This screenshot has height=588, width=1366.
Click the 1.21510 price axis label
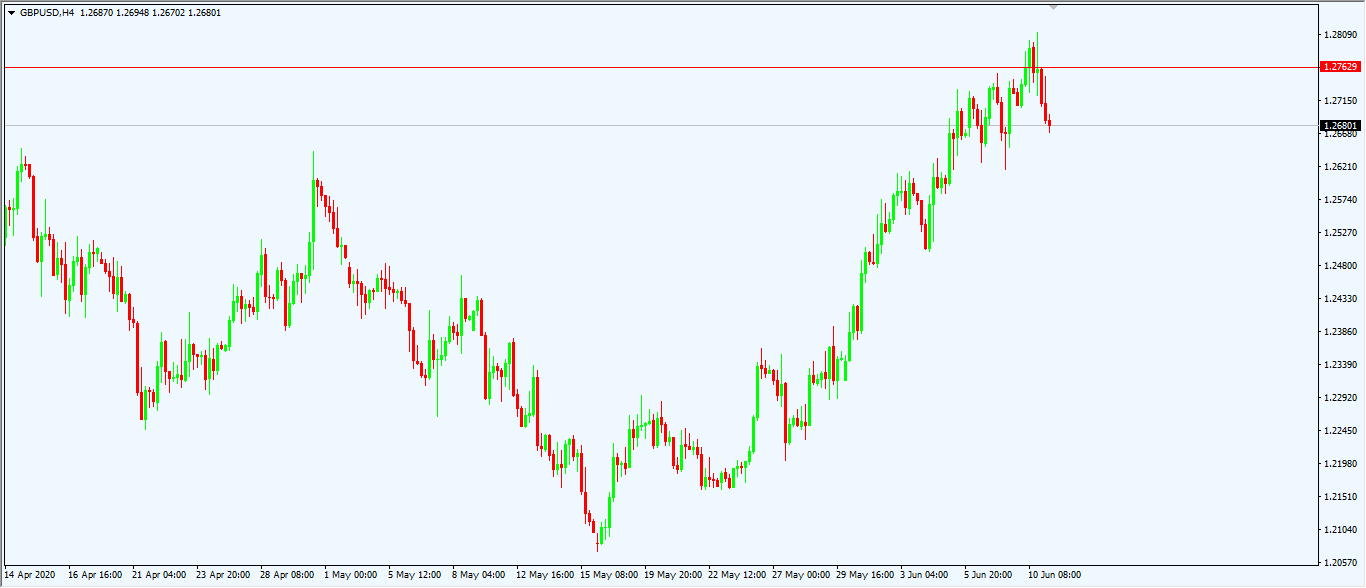point(1339,497)
